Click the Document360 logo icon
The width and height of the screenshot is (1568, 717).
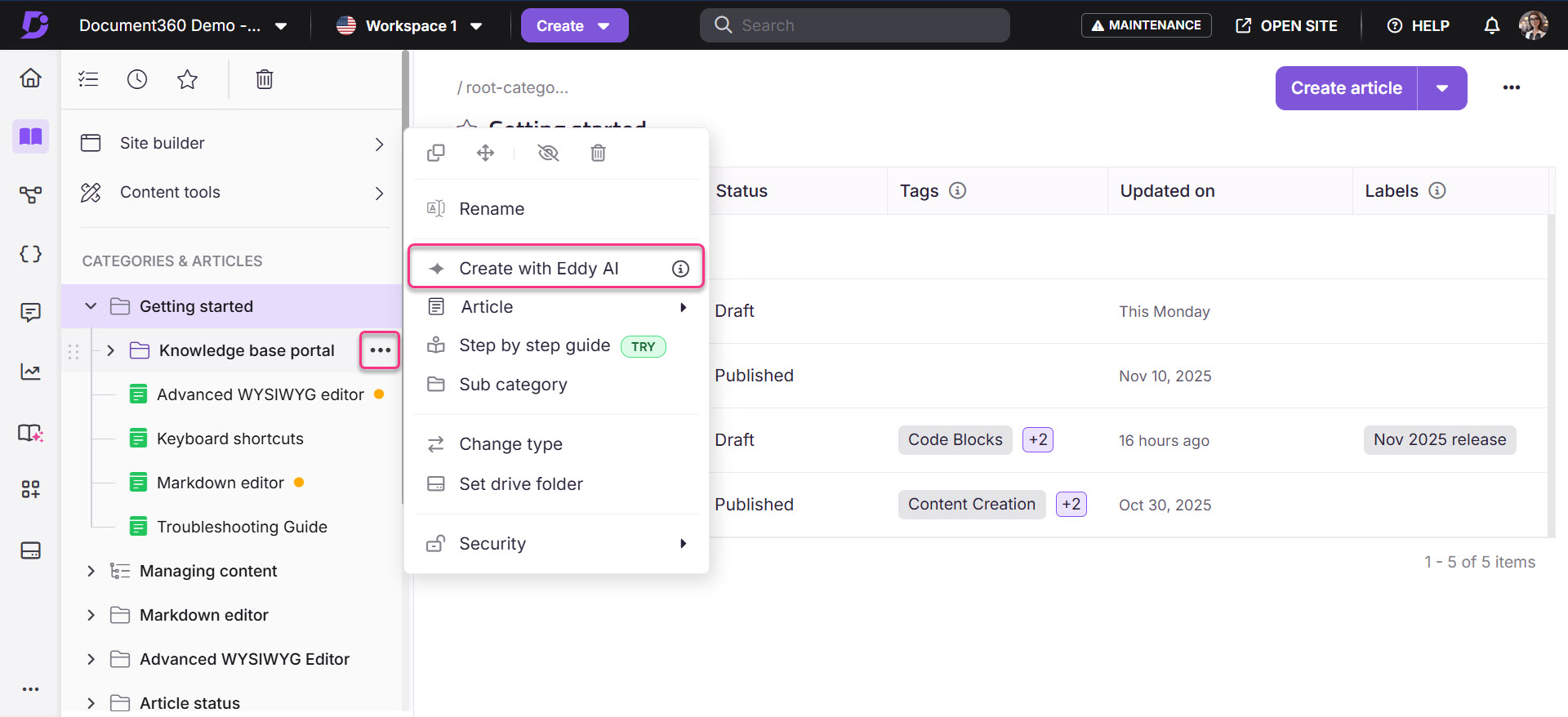point(34,24)
